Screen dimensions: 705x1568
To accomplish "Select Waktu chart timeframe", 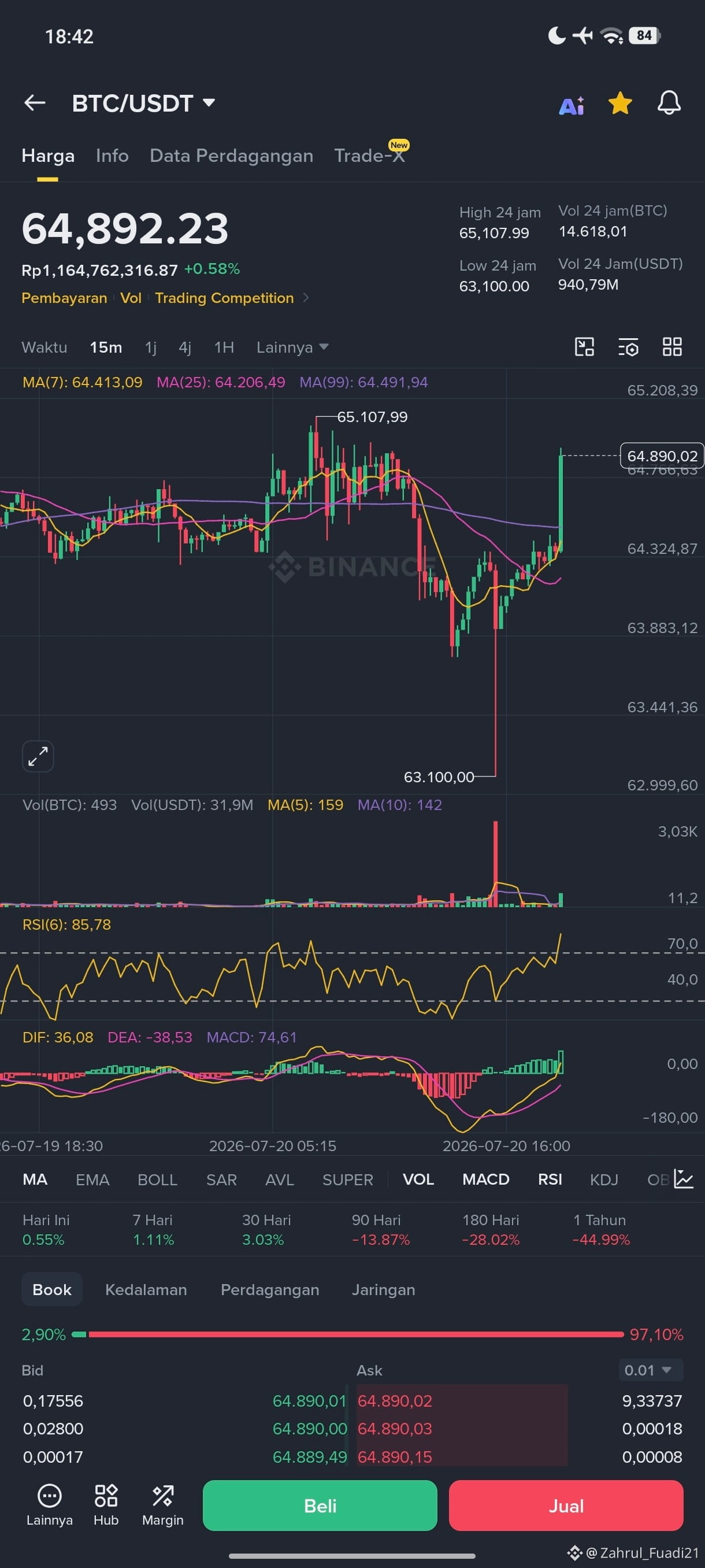I will coord(44,347).
